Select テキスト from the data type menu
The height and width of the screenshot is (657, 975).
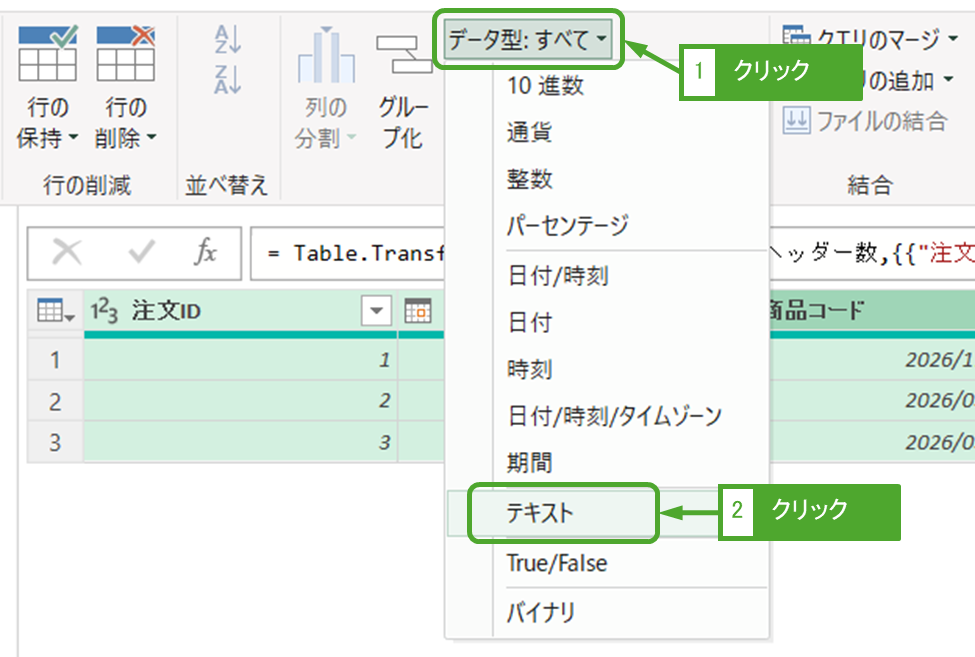pos(540,513)
